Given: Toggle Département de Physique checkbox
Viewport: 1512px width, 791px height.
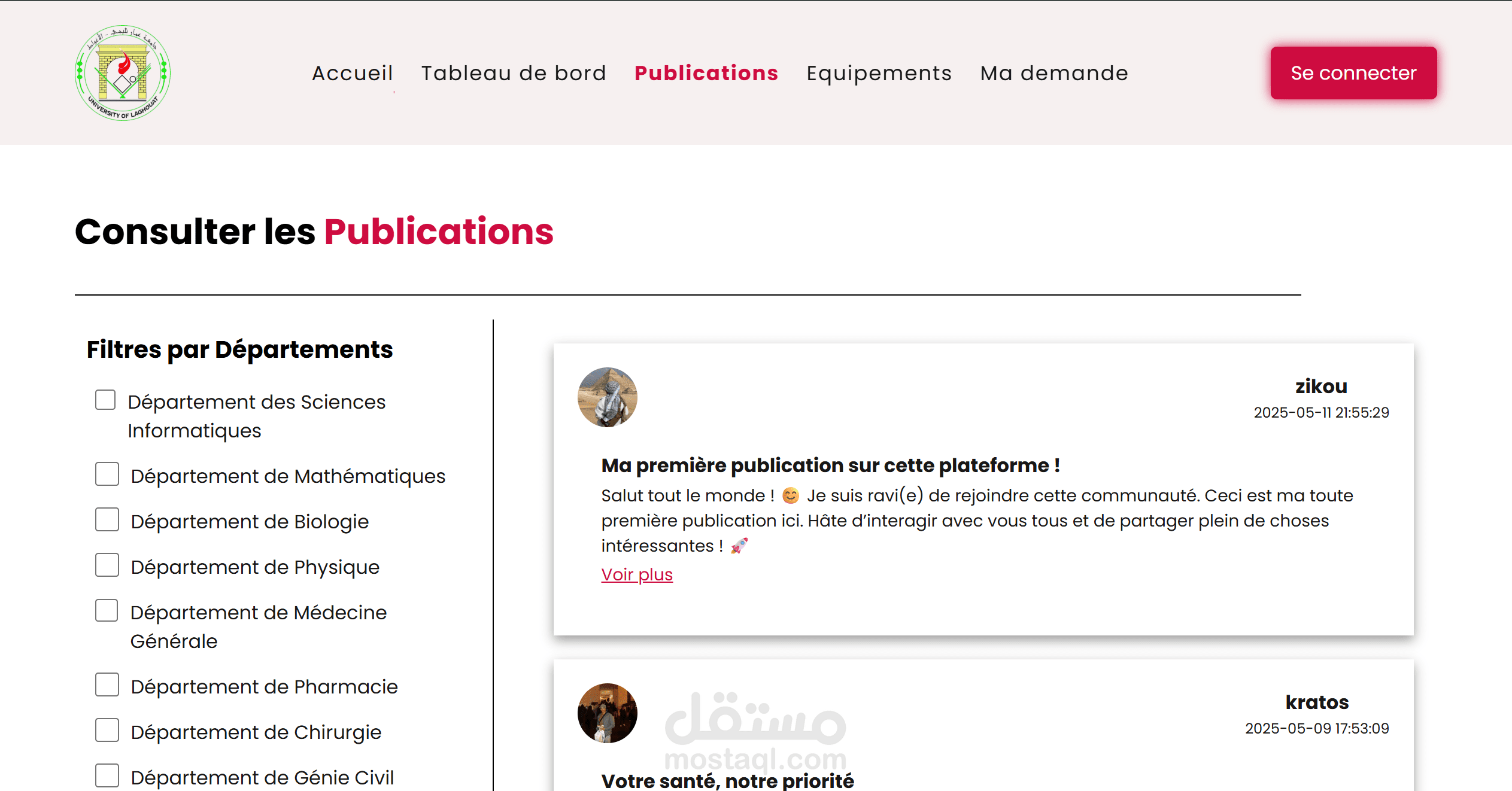Looking at the screenshot, I should [107, 565].
